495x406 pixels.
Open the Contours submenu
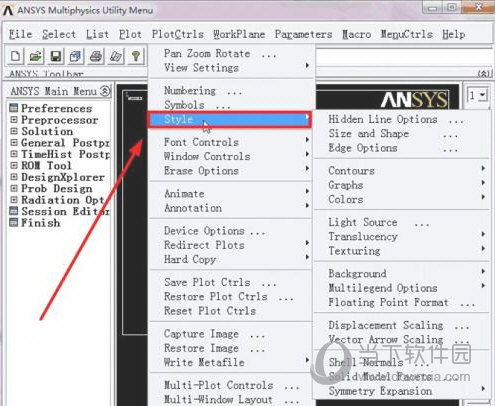pyautogui.click(x=402, y=170)
